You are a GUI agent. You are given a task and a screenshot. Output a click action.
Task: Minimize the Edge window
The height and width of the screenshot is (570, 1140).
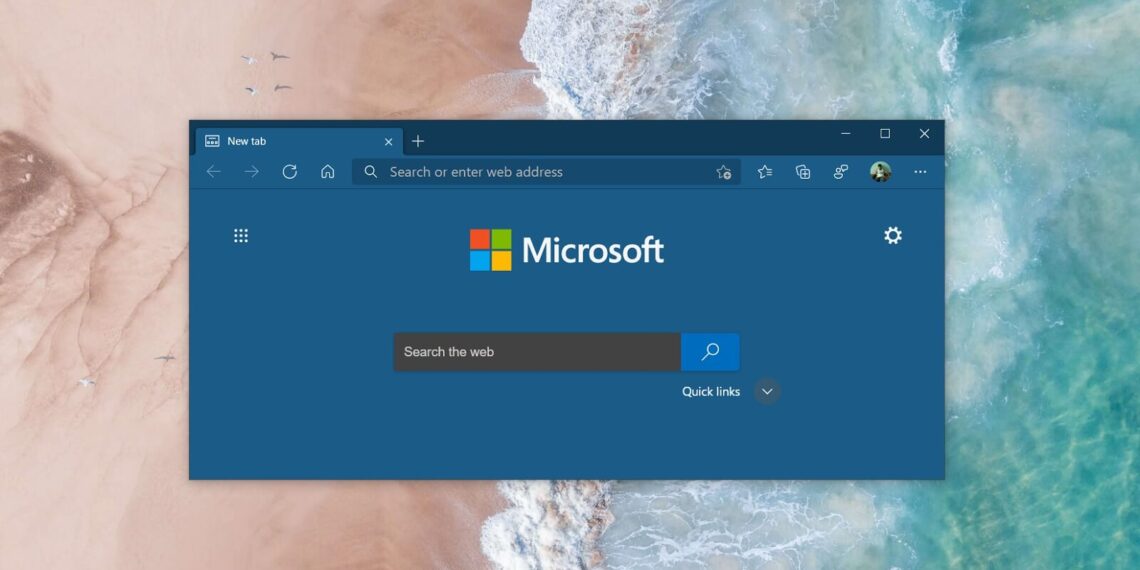(x=846, y=134)
